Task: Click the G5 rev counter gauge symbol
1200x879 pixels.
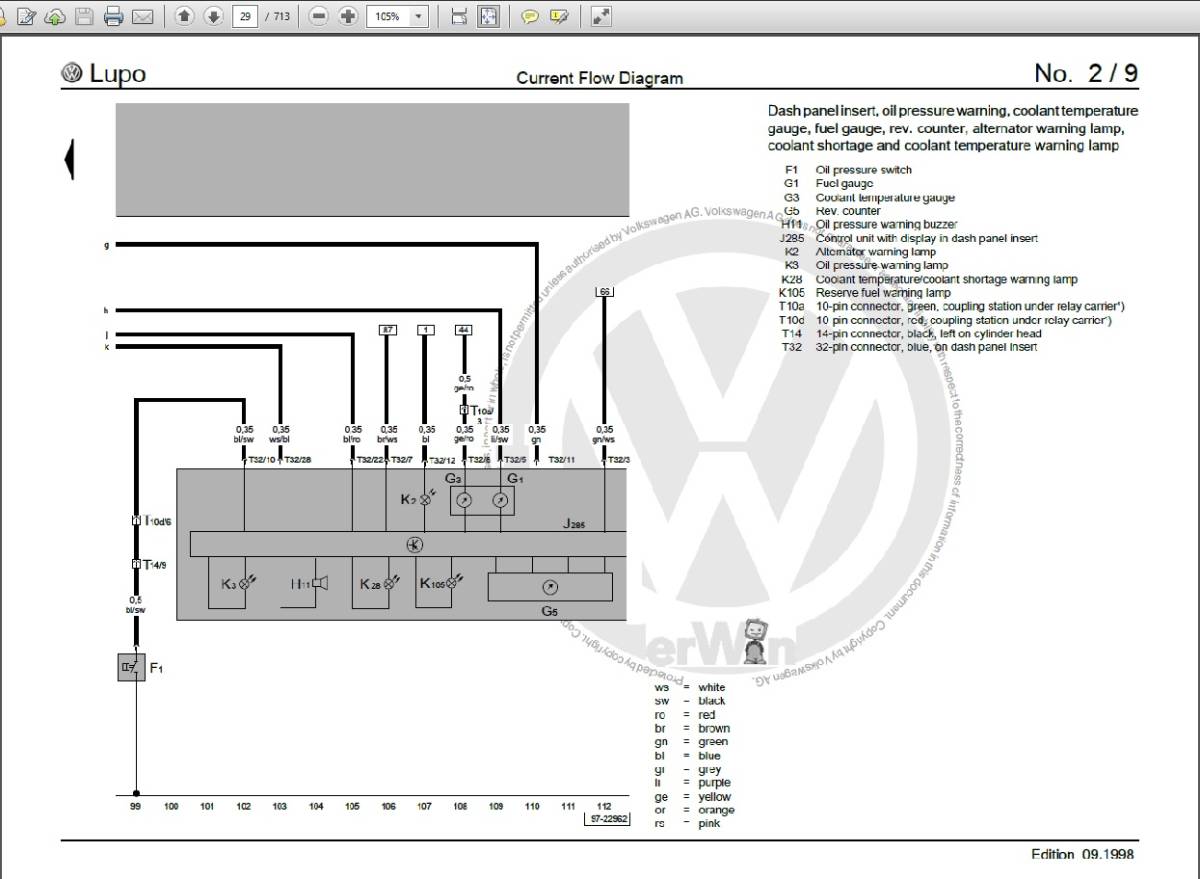Action: (x=549, y=587)
